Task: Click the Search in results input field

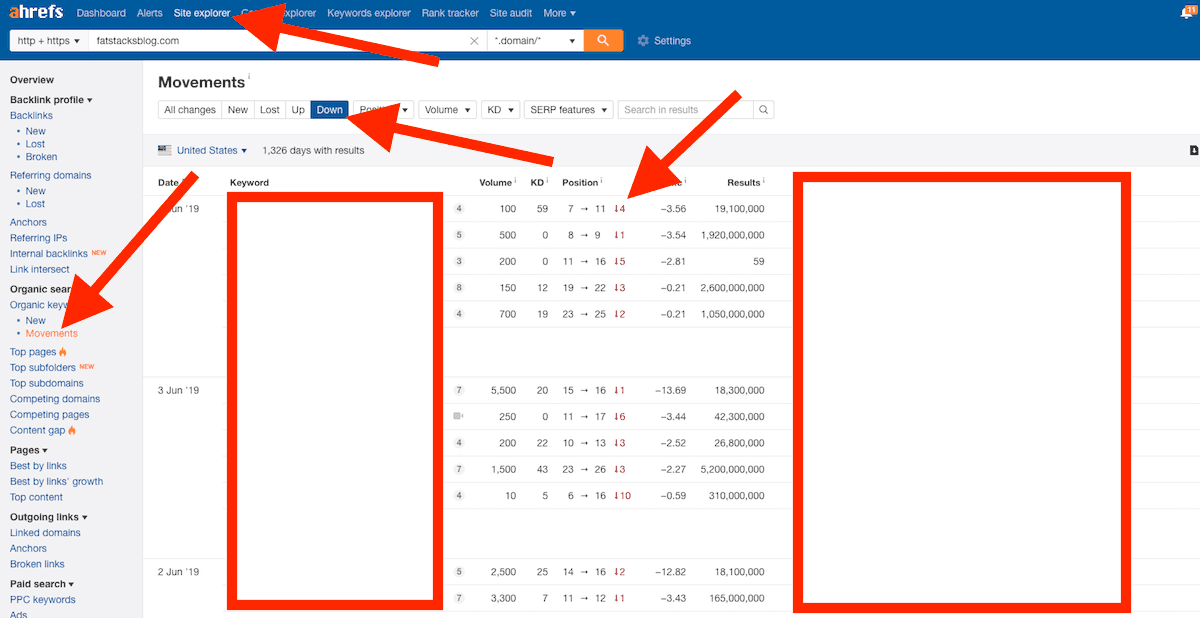Action: (685, 110)
